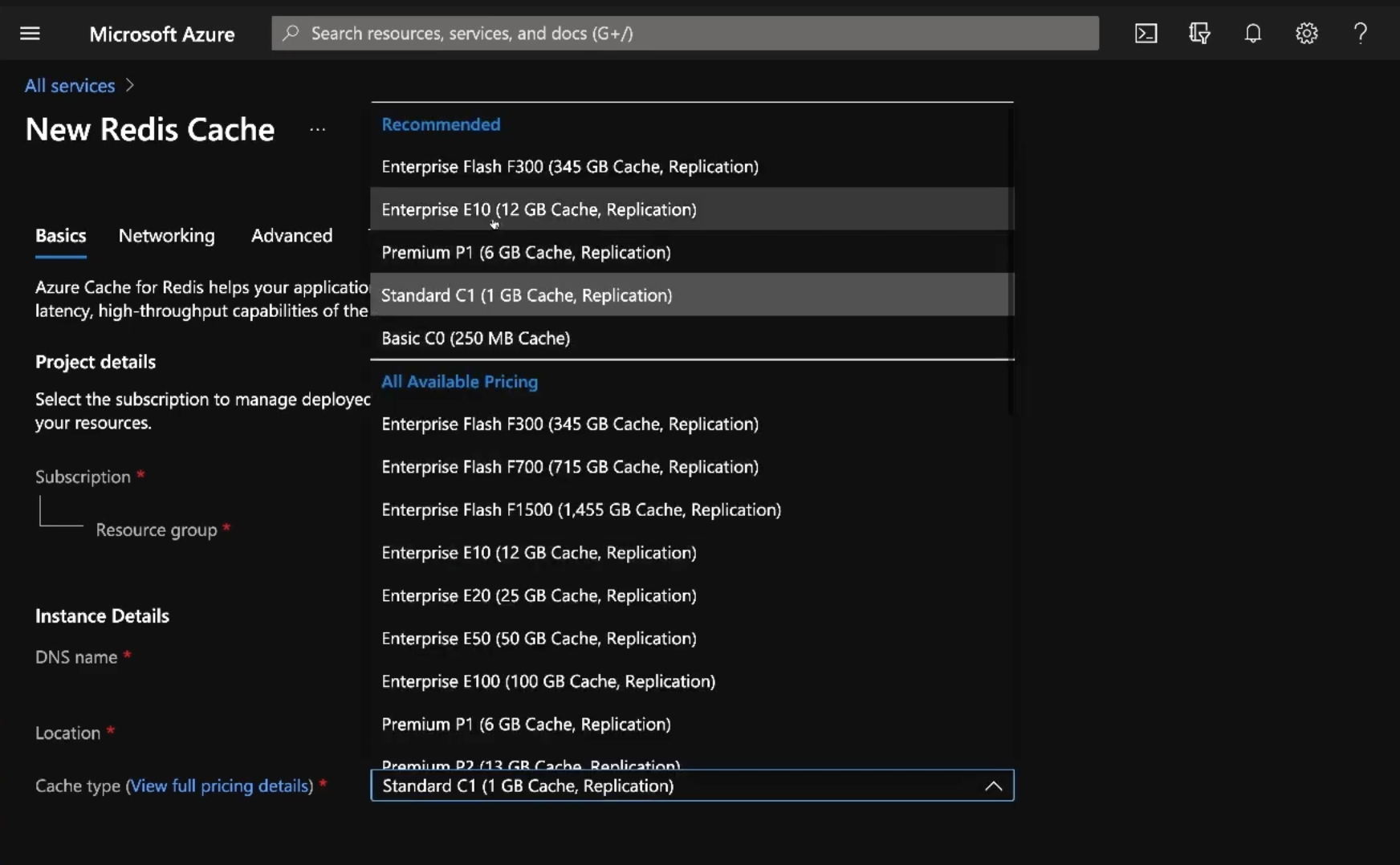Open the Directories and subscriptions filter icon
This screenshot has height=865, width=1400.
coord(1199,33)
